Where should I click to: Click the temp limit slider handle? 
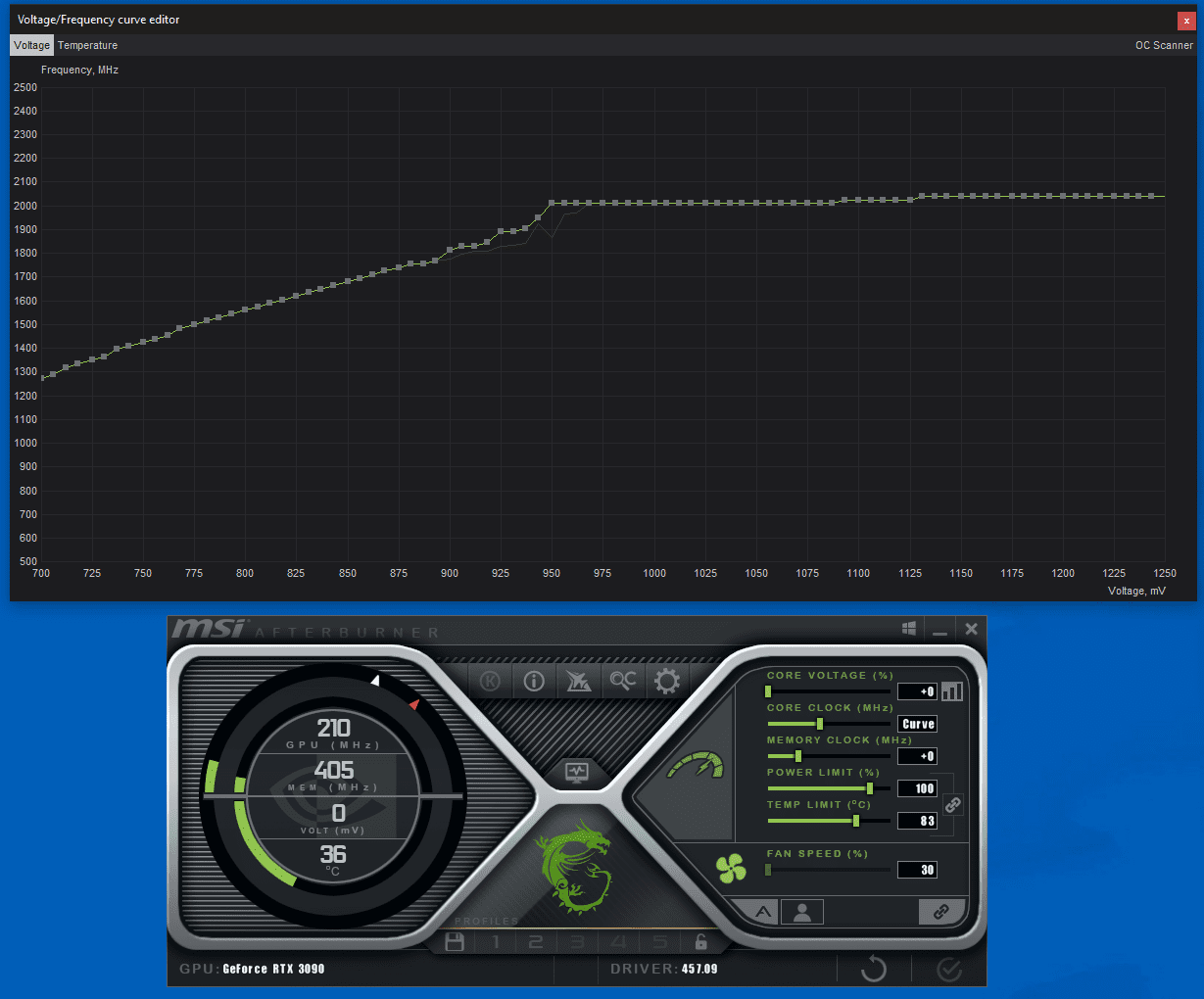pos(856,821)
